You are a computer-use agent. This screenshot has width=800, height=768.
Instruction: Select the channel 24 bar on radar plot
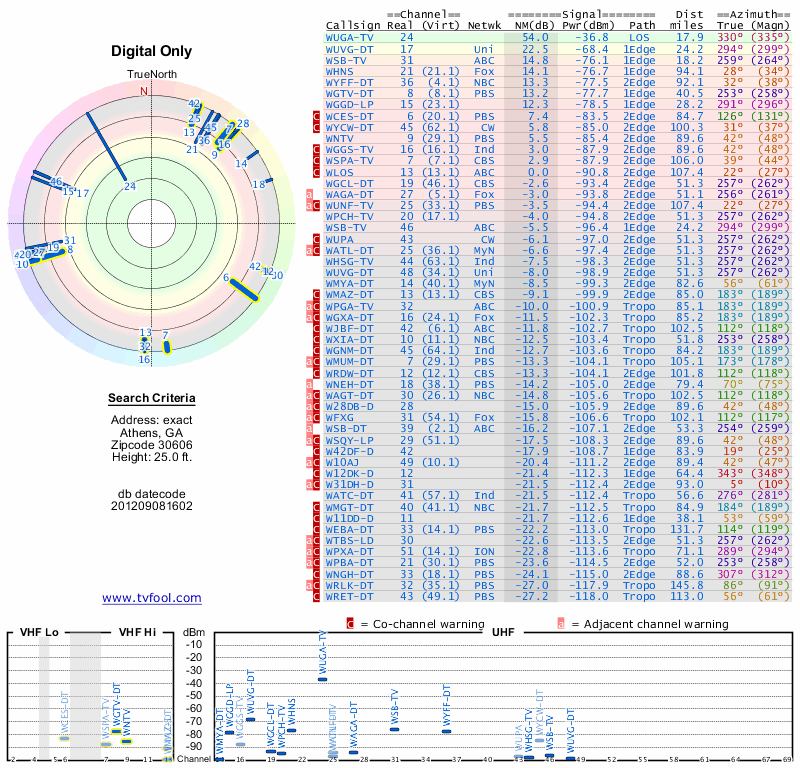click(107, 147)
